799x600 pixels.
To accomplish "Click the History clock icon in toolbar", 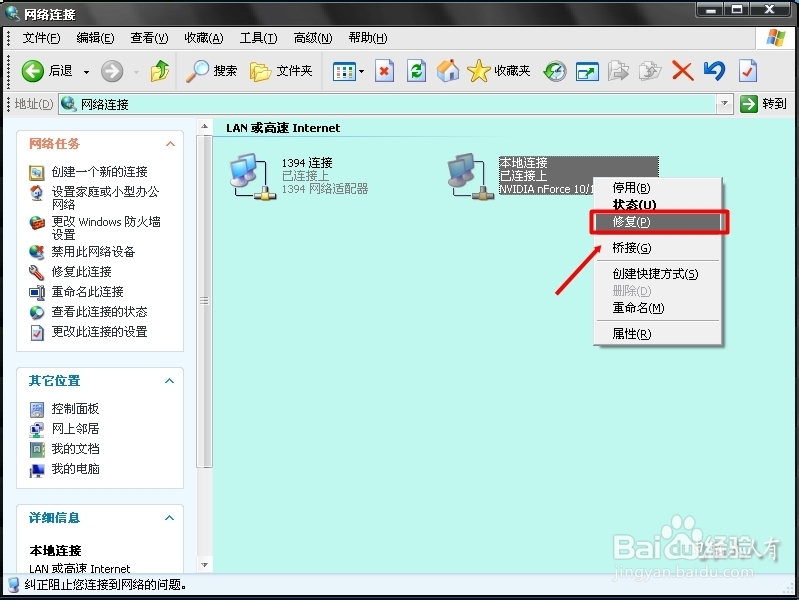I will (555, 71).
